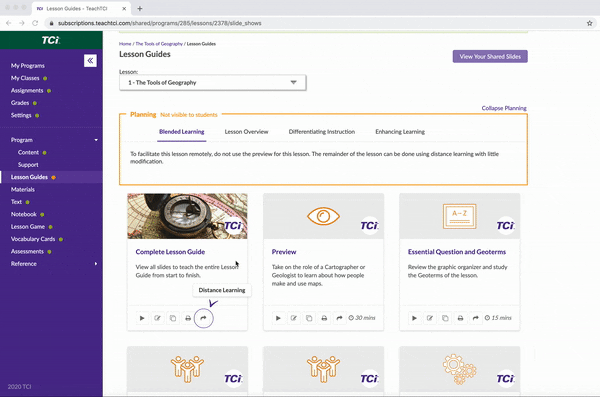Click the lock icon in the address bar
This screenshot has width=600, height=397.
coord(51,23)
